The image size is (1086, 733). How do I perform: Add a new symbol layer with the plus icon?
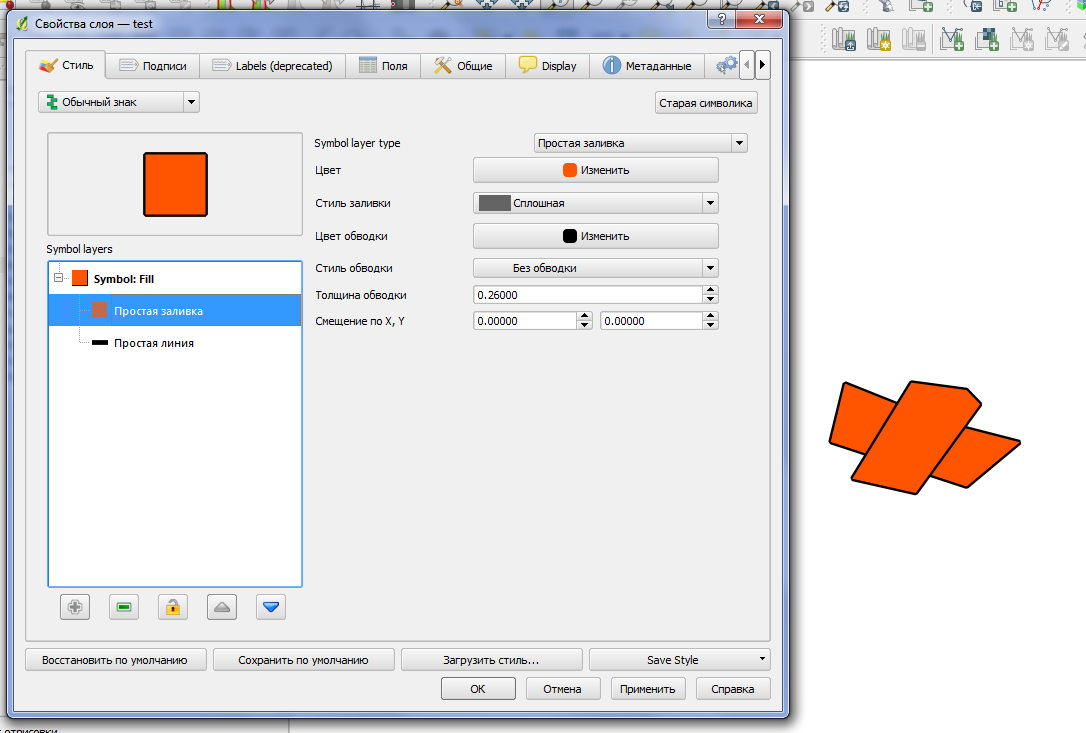click(x=75, y=606)
